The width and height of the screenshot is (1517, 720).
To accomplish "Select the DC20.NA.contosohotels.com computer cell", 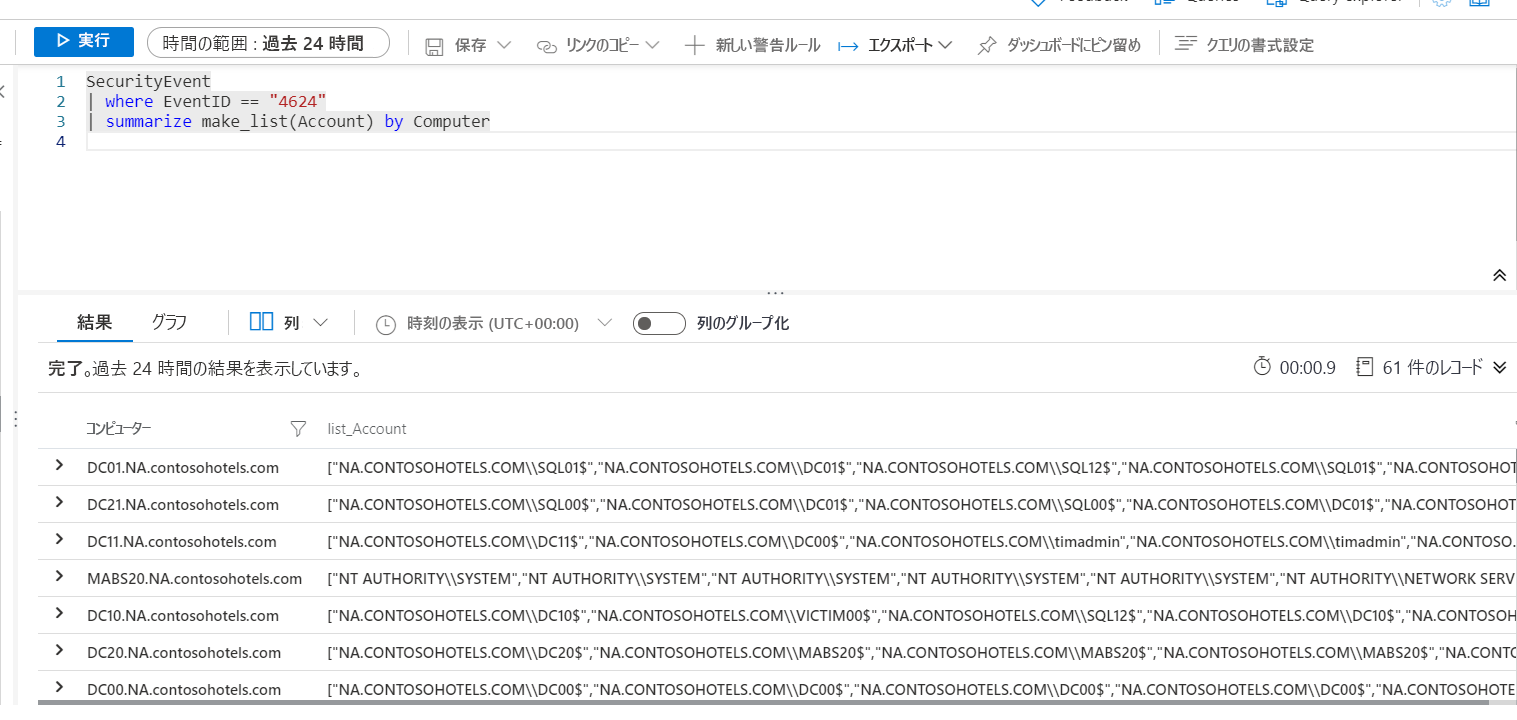I will coord(184,652).
